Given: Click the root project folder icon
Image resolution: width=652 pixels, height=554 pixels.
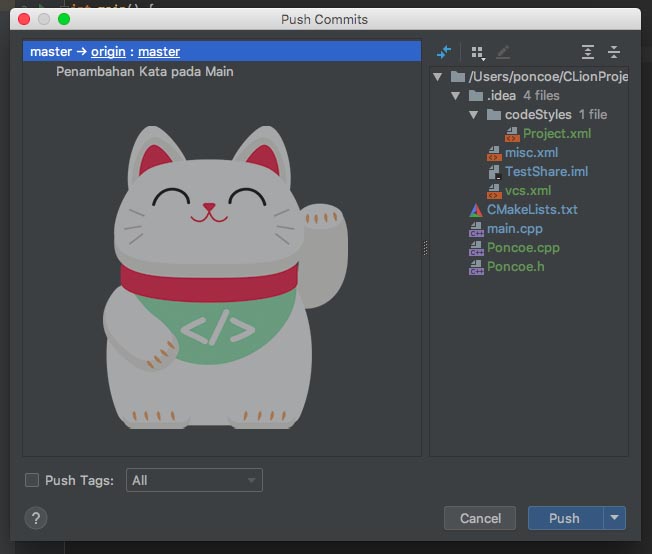Looking at the screenshot, I should coord(458,77).
